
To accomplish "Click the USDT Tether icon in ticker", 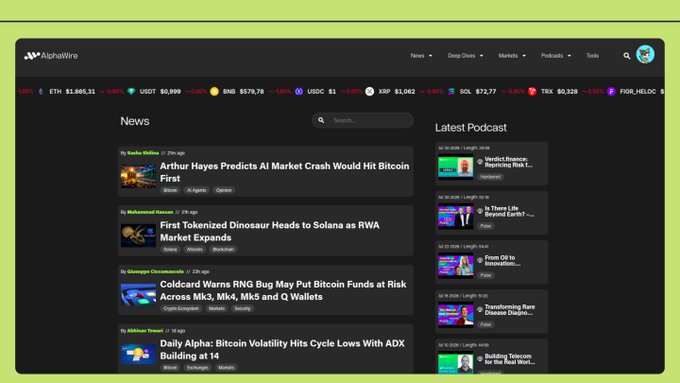I will pos(131,92).
